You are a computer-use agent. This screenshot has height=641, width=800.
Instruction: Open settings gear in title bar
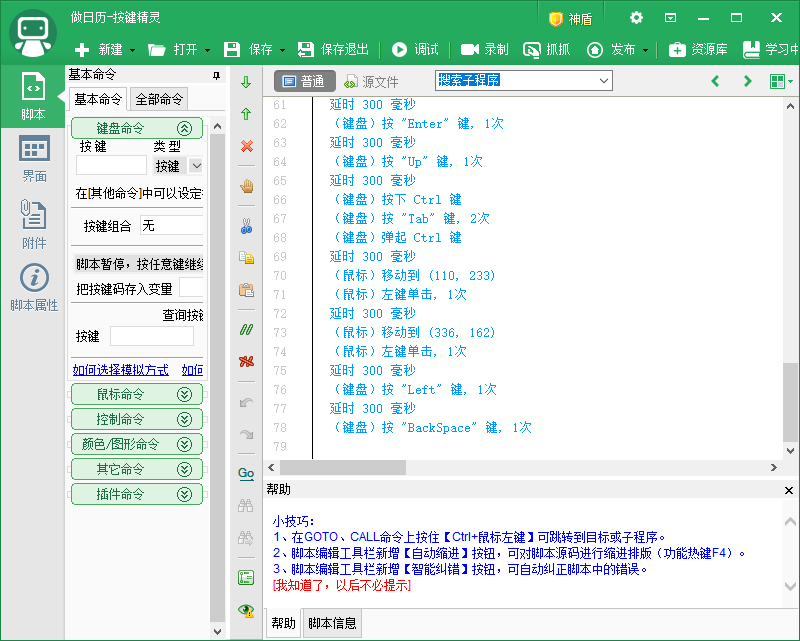(636, 18)
